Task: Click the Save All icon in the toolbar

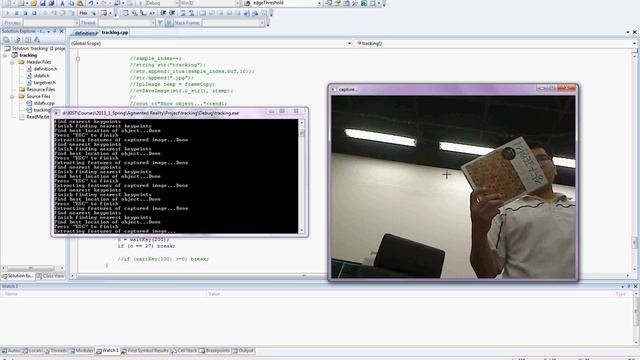Action: click(x=51, y=3)
